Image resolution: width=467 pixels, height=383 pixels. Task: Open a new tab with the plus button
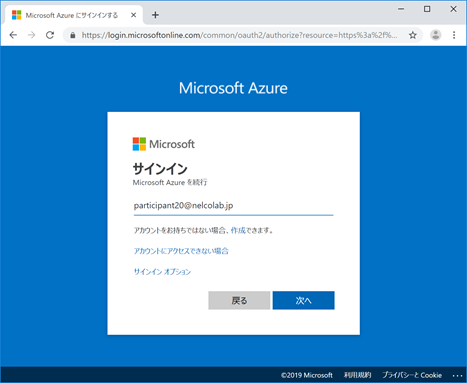(x=155, y=15)
